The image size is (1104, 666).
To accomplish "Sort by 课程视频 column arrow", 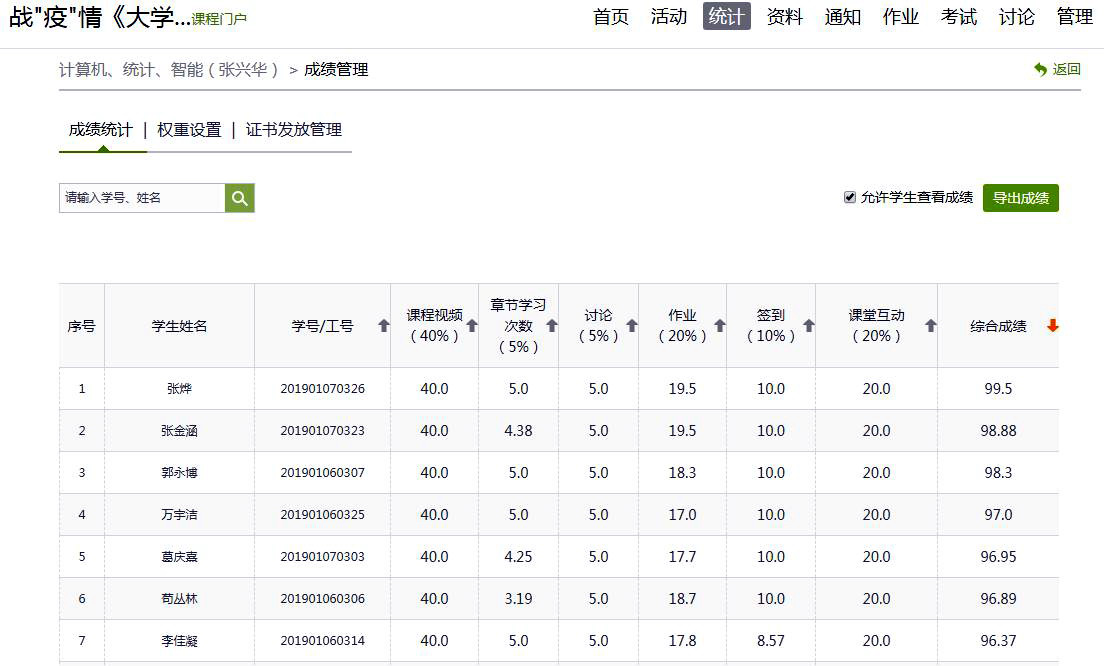I will (x=472, y=326).
